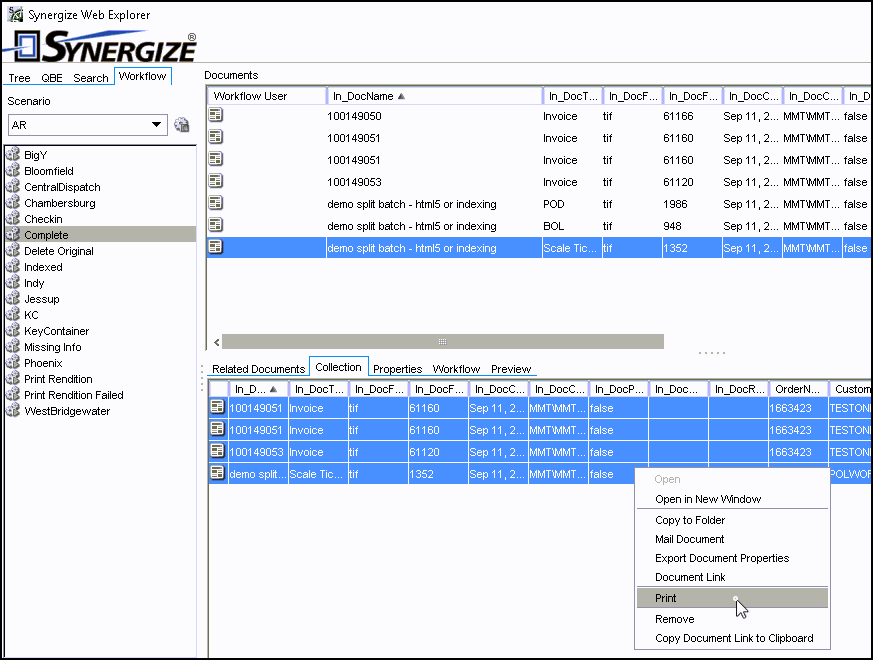Click the WestBridgewater queue icon

point(13,410)
